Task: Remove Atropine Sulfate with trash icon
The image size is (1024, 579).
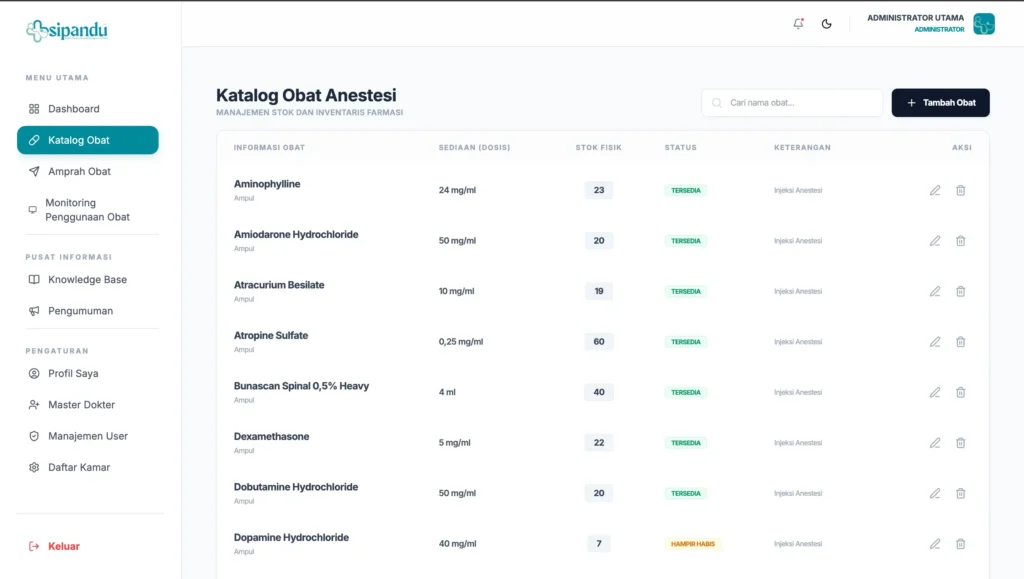Action: click(961, 342)
